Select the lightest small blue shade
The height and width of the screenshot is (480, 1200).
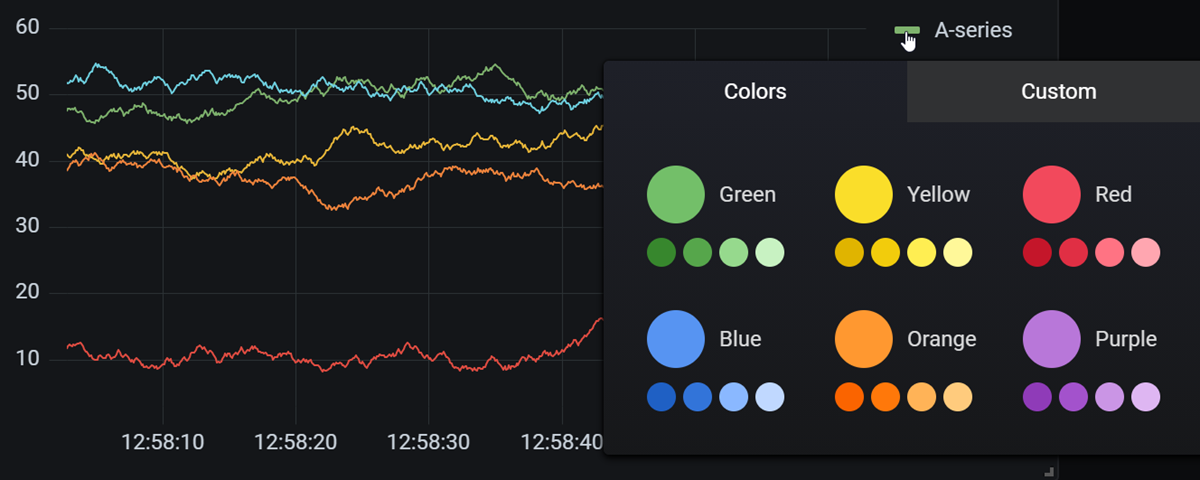click(770, 397)
